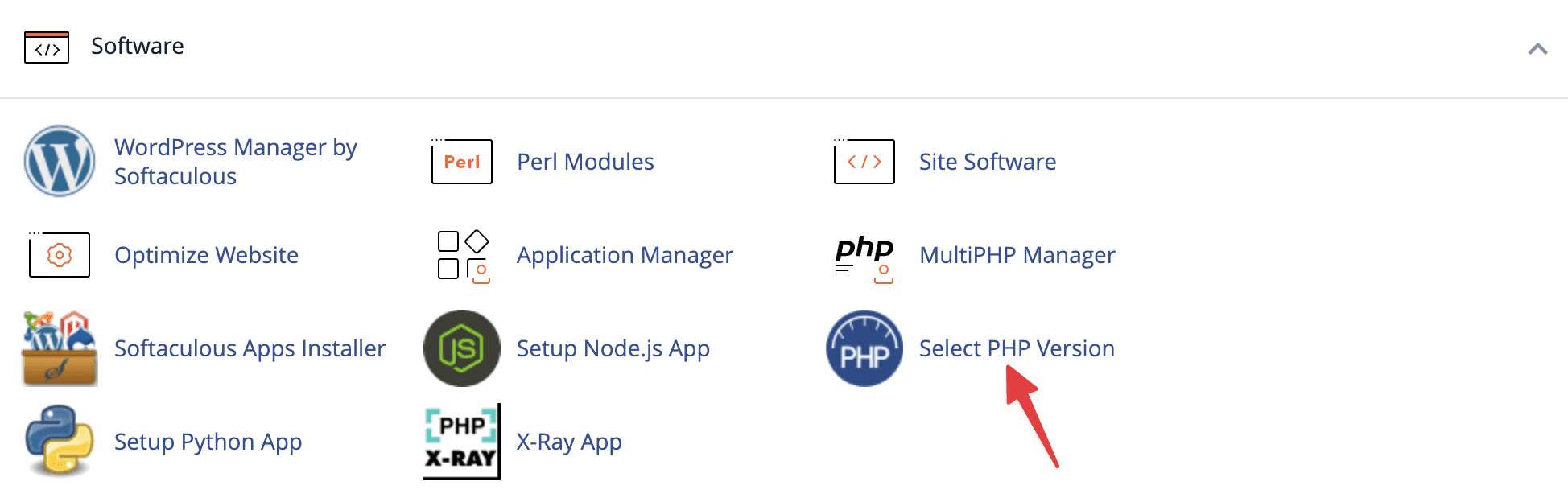Click the Site Software code icon

pyautogui.click(x=864, y=162)
